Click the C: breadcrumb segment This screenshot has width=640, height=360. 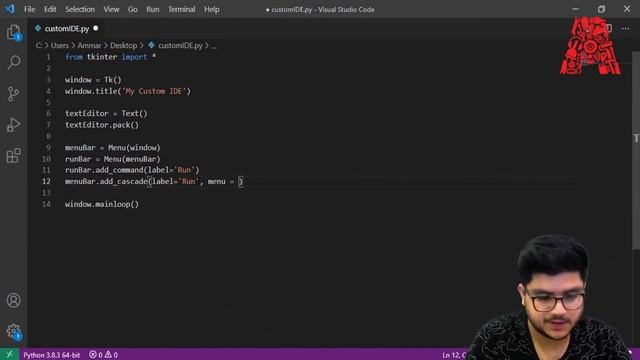coord(39,45)
